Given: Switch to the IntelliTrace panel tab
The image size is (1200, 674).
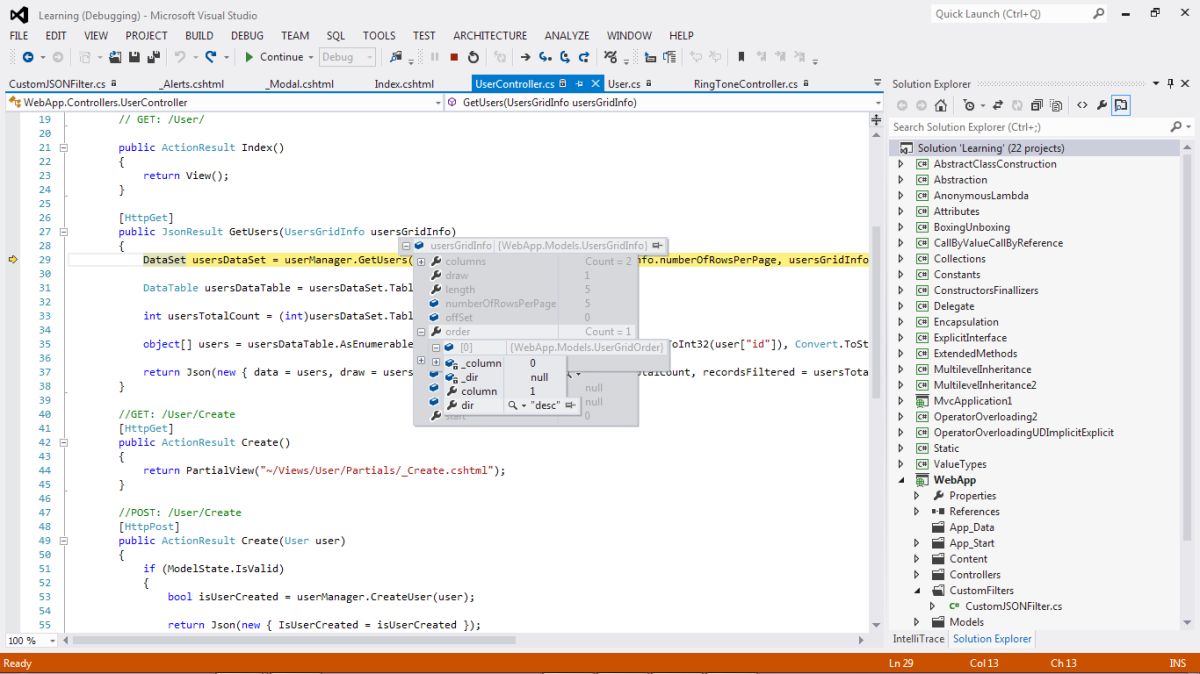Looking at the screenshot, I should (x=918, y=638).
